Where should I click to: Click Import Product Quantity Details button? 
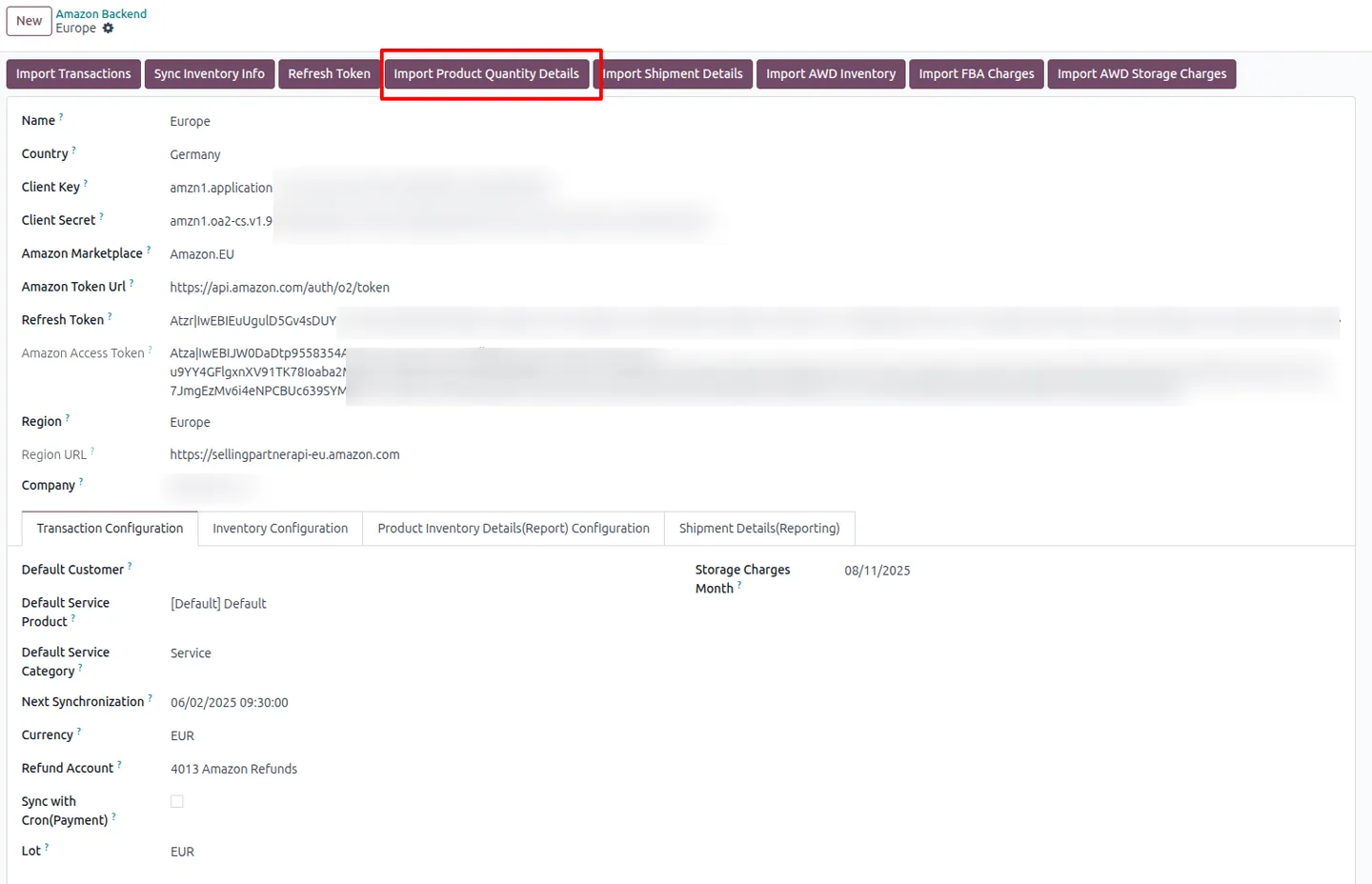(486, 74)
